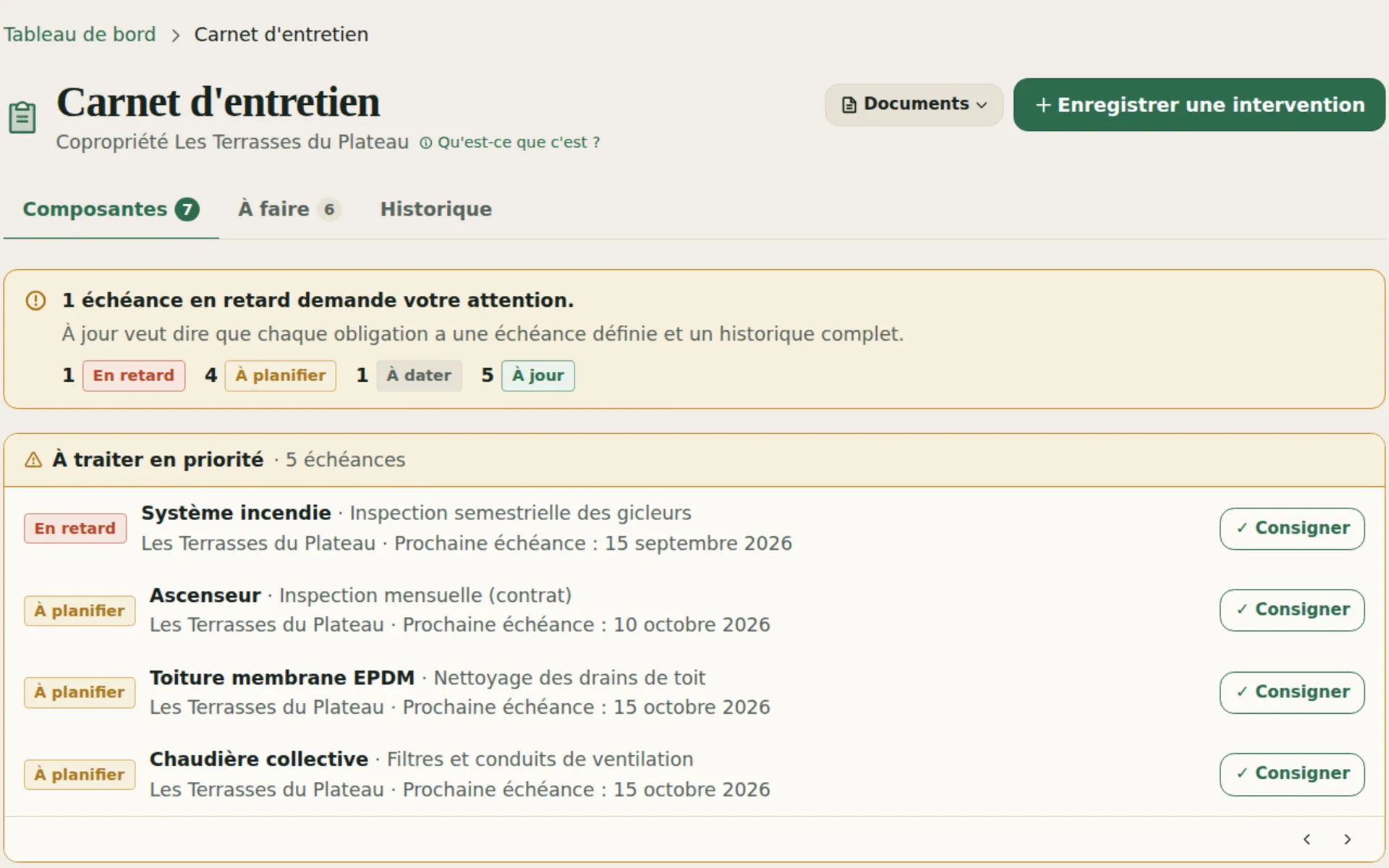
Task: Go to next page of priority list
Action: [1347, 839]
